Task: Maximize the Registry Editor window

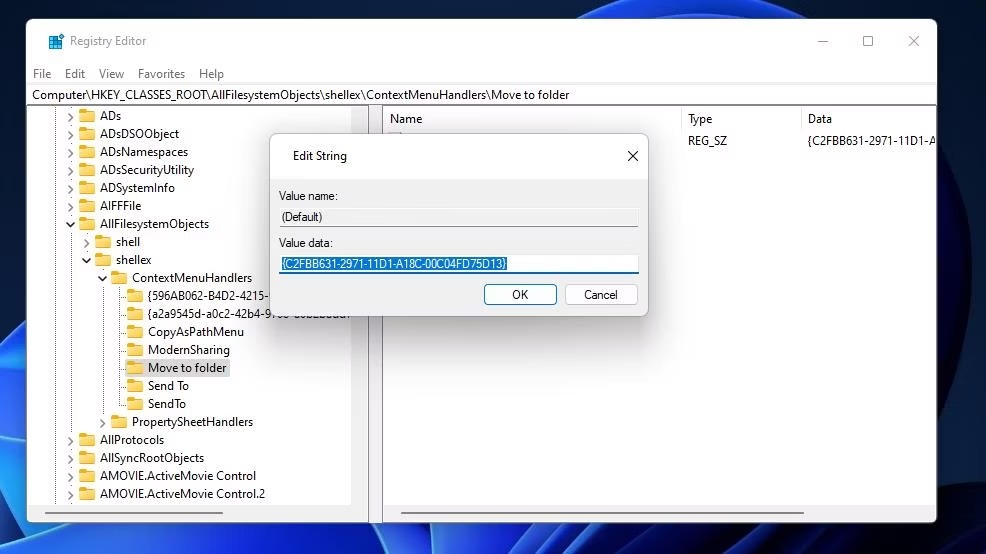Action: click(x=868, y=41)
